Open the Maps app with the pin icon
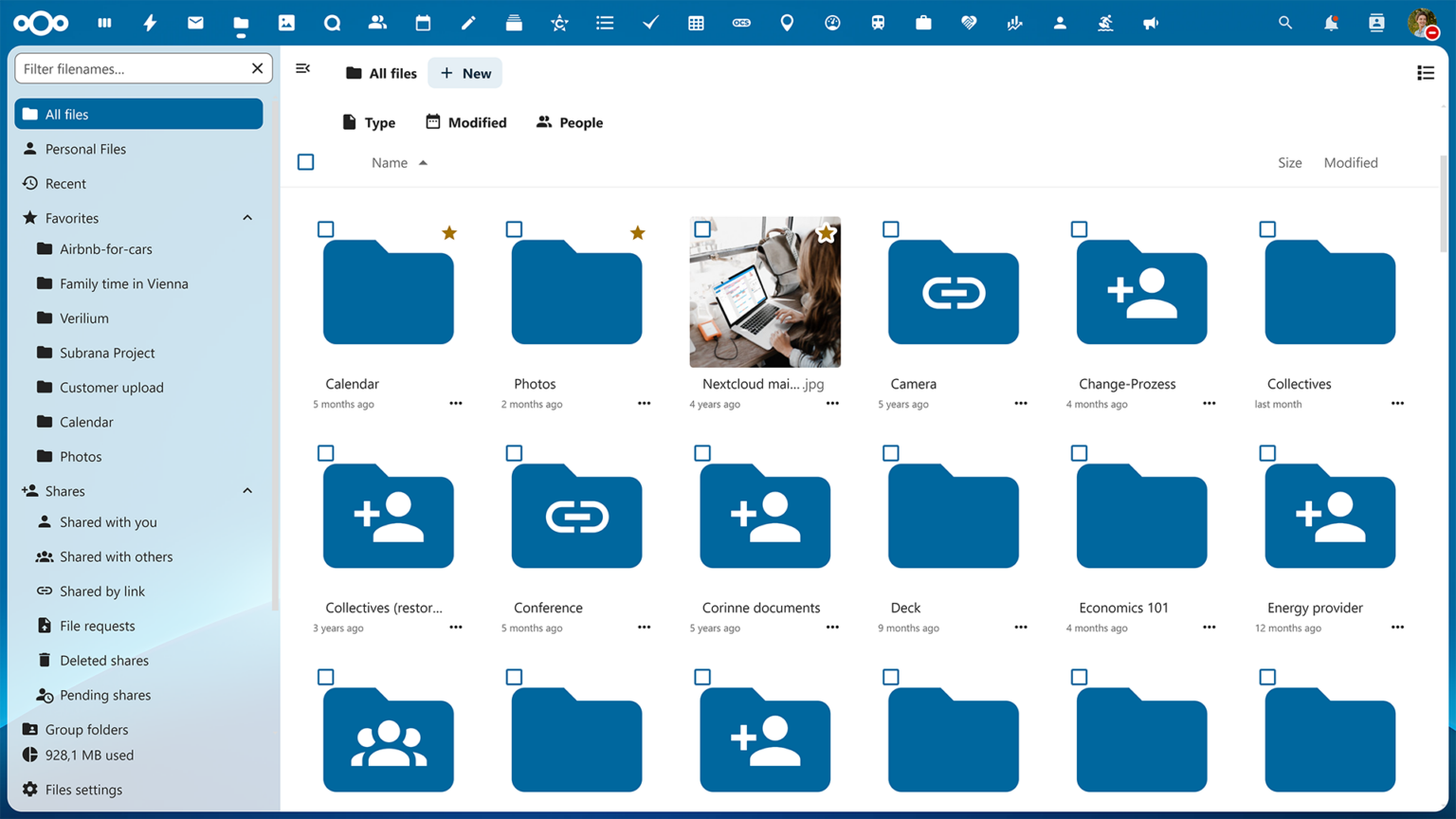 (x=787, y=22)
